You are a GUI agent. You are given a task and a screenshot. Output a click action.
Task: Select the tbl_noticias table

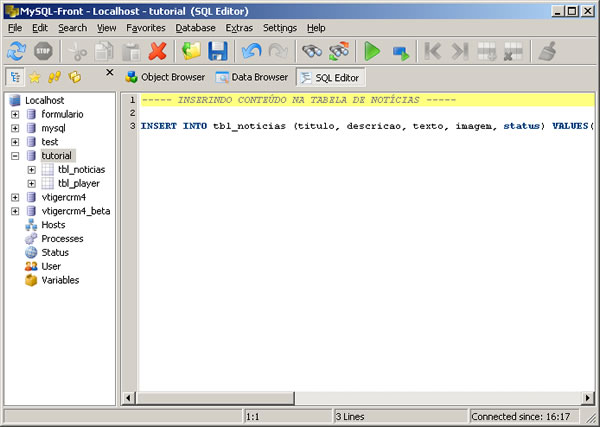[x=82, y=169]
